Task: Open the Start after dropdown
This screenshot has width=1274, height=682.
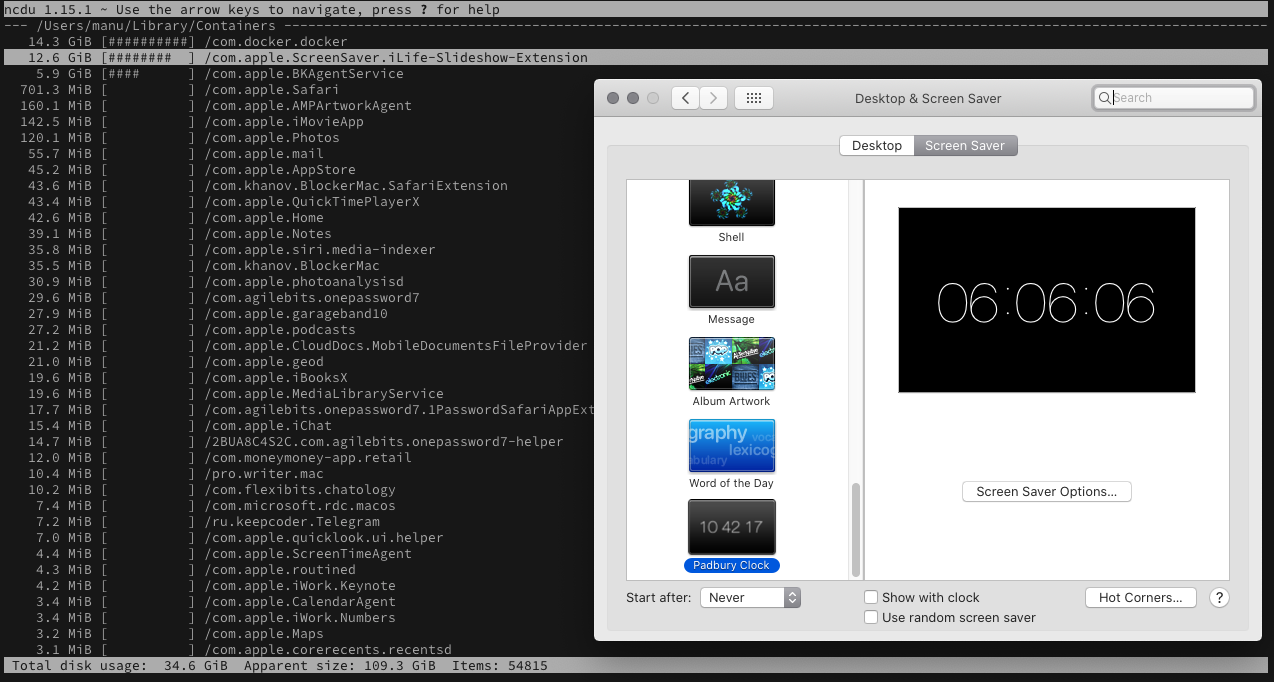Action: (750, 597)
